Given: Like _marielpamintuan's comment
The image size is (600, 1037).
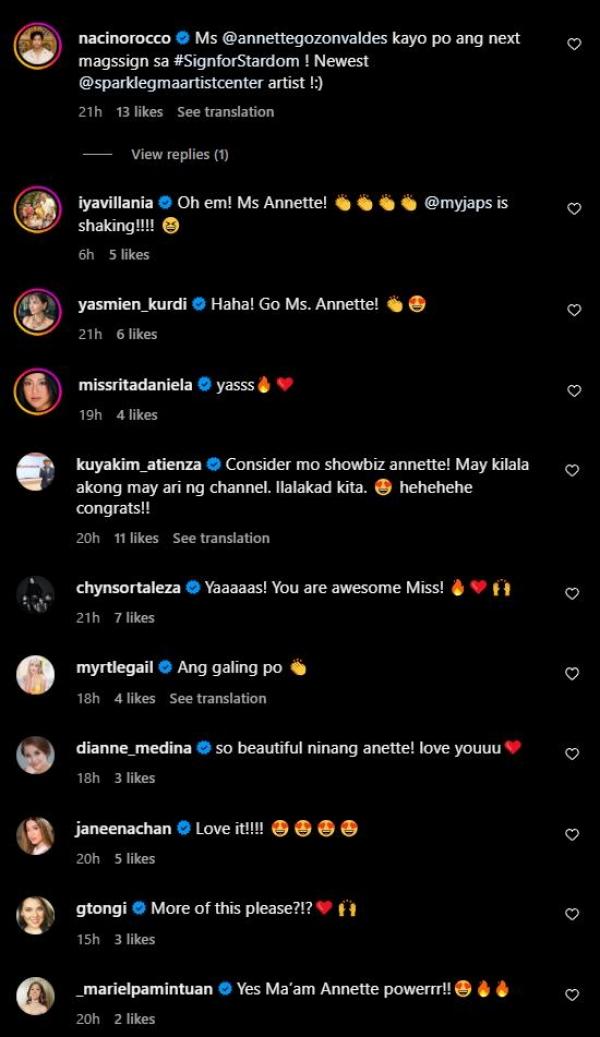Looking at the screenshot, I should pos(573,995).
